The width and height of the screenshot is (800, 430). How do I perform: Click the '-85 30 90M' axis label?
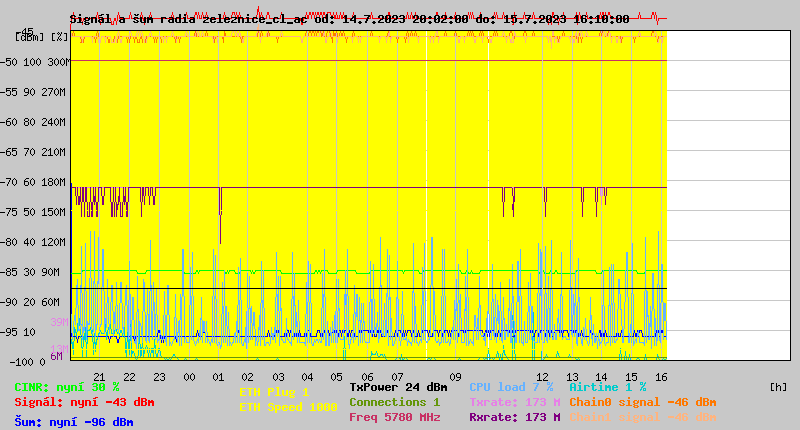coord(31,272)
